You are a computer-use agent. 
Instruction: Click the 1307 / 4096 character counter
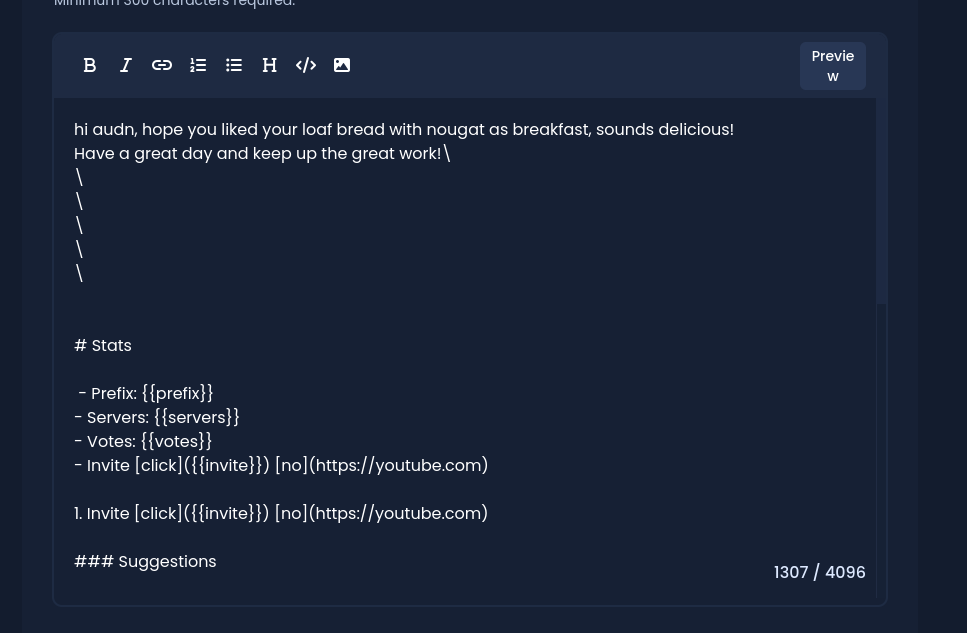(x=819, y=572)
